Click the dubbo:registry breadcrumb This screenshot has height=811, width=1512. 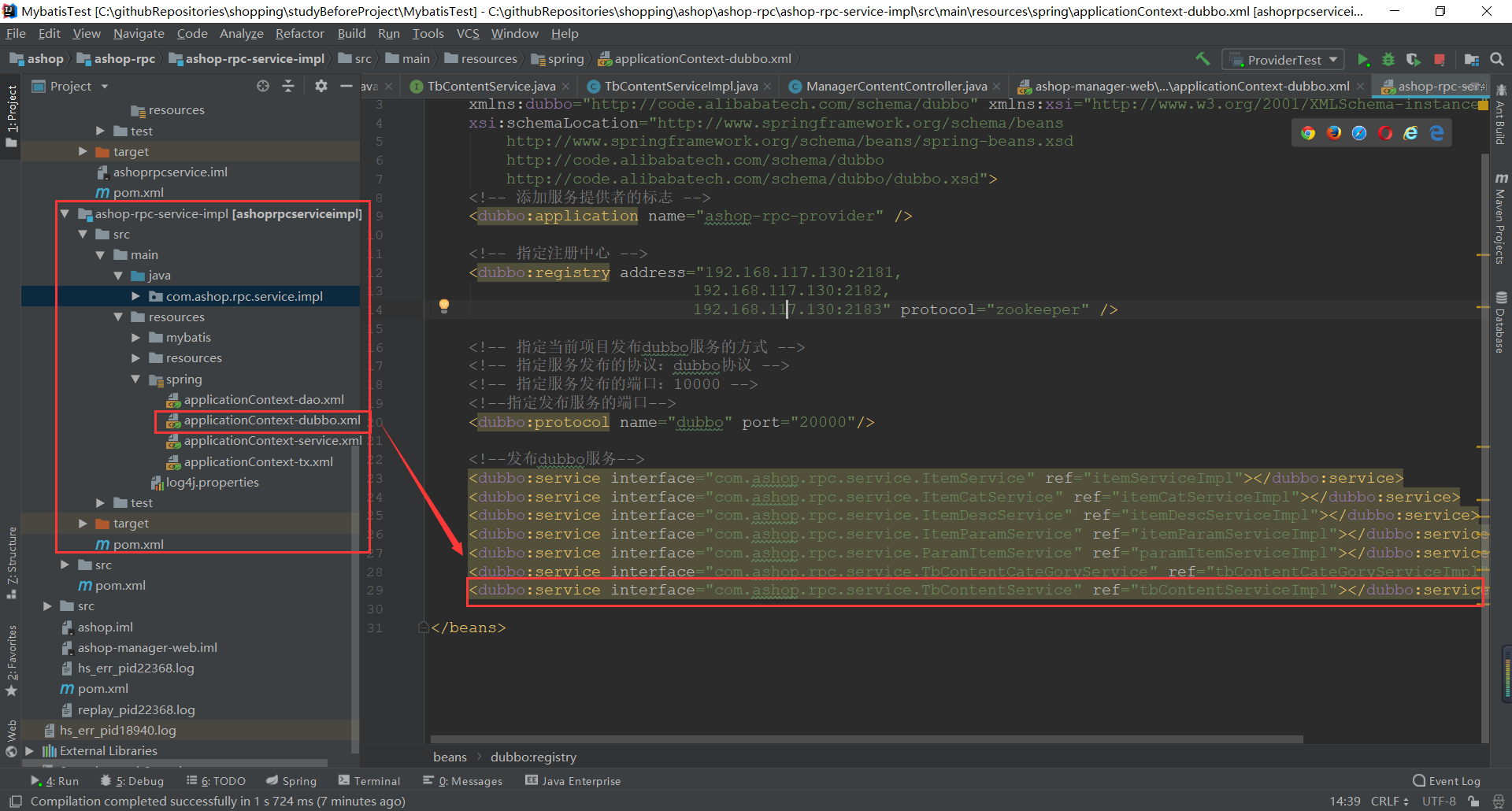point(533,757)
